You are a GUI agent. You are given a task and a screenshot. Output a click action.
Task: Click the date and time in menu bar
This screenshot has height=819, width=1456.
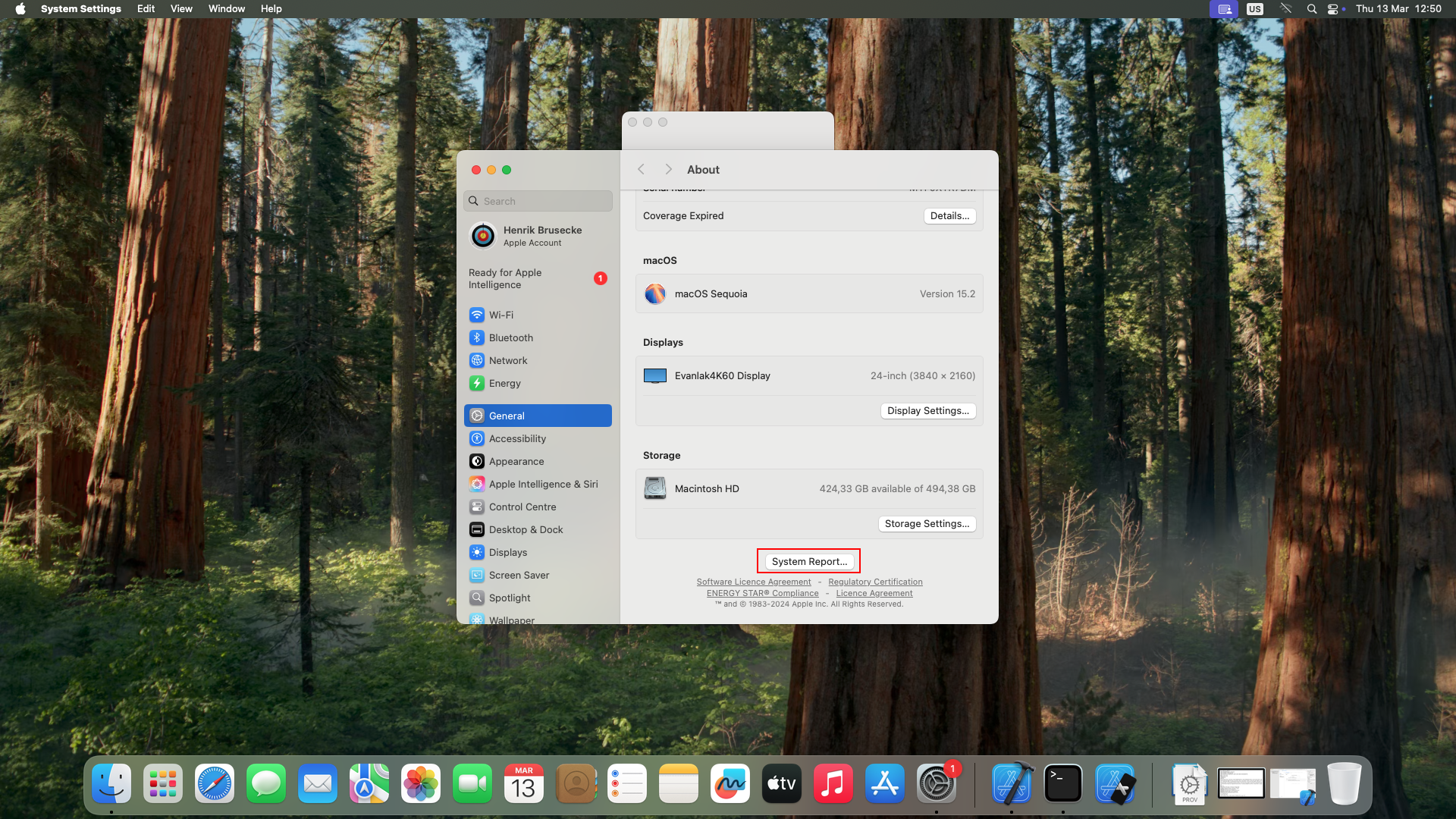pos(1398,9)
